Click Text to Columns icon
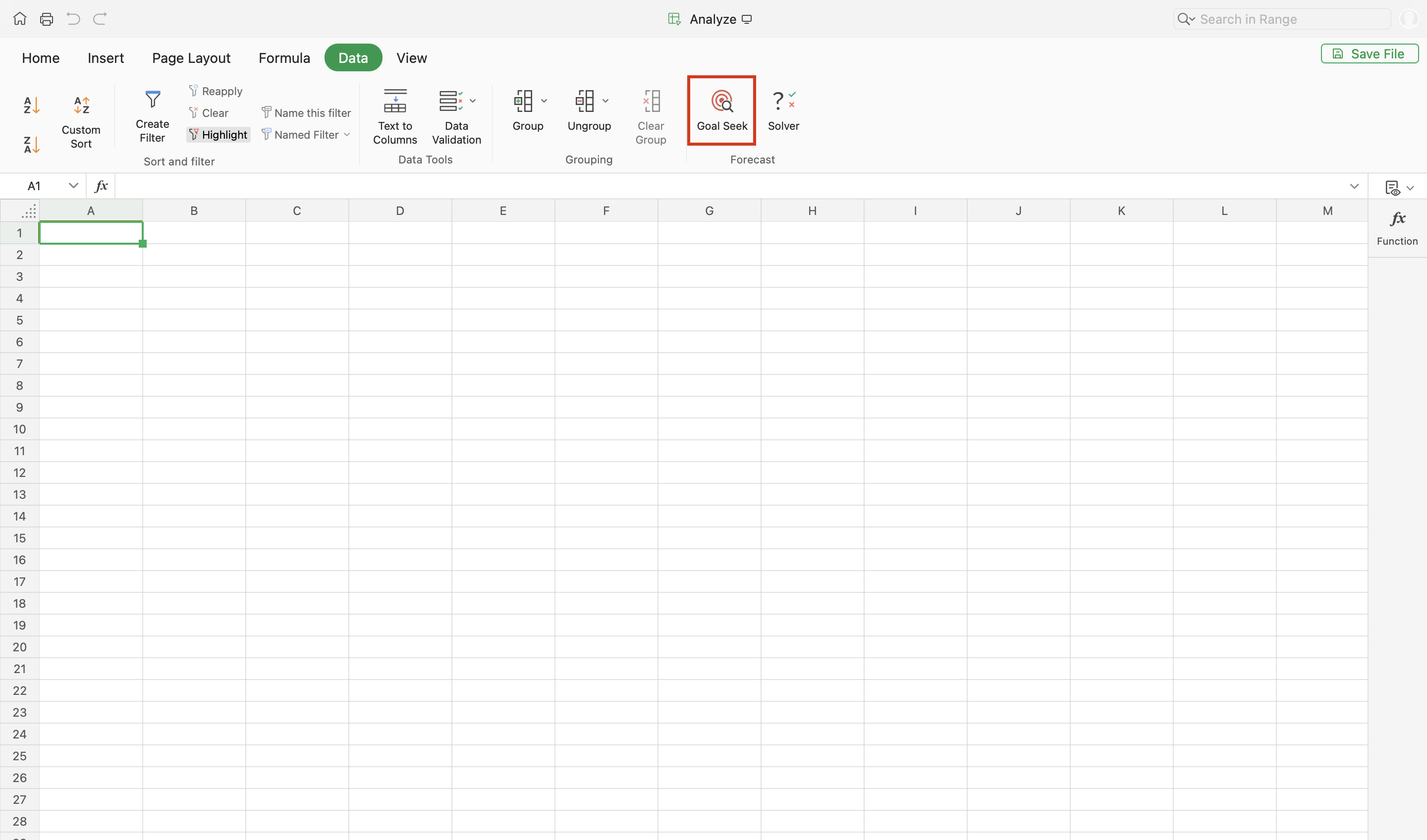This screenshot has width=1427, height=840. tap(395, 102)
